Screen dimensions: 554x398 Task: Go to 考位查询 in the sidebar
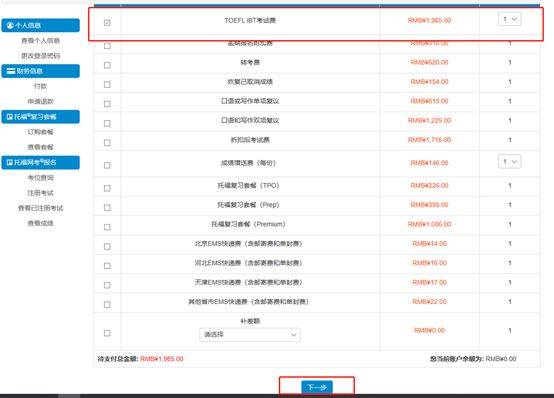[41, 177]
